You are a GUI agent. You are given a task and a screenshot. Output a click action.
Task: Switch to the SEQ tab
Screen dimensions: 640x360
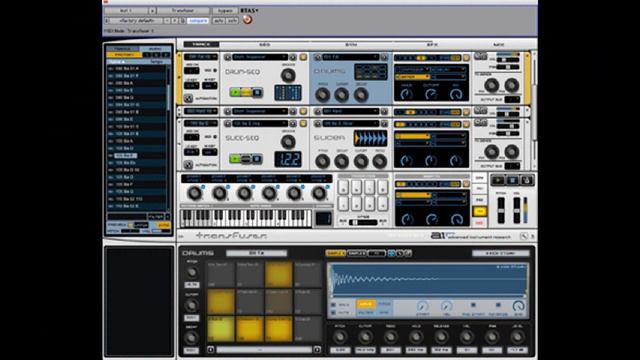pos(264,44)
